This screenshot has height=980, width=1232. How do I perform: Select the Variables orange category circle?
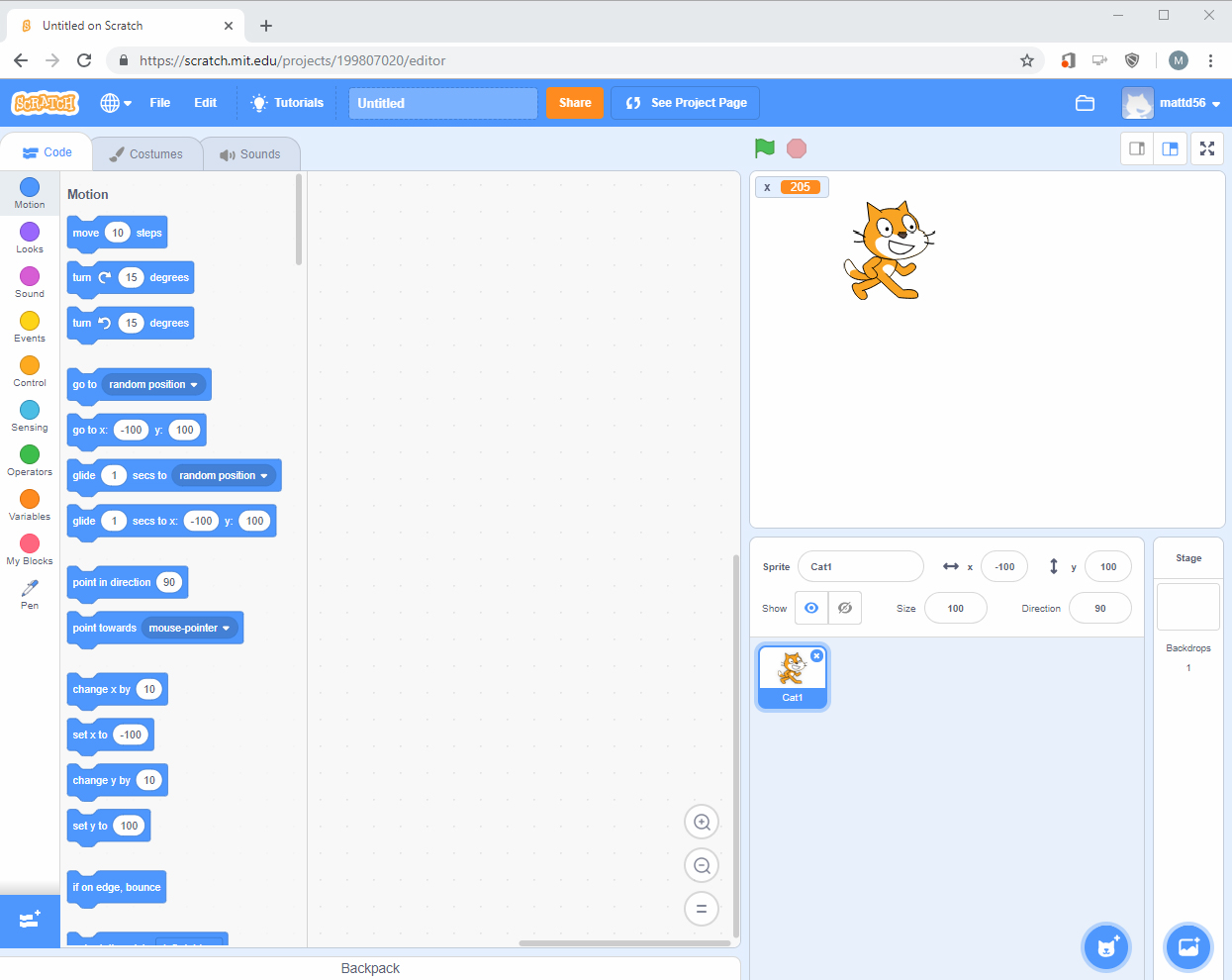pyautogui.click(x=30, y=499)
